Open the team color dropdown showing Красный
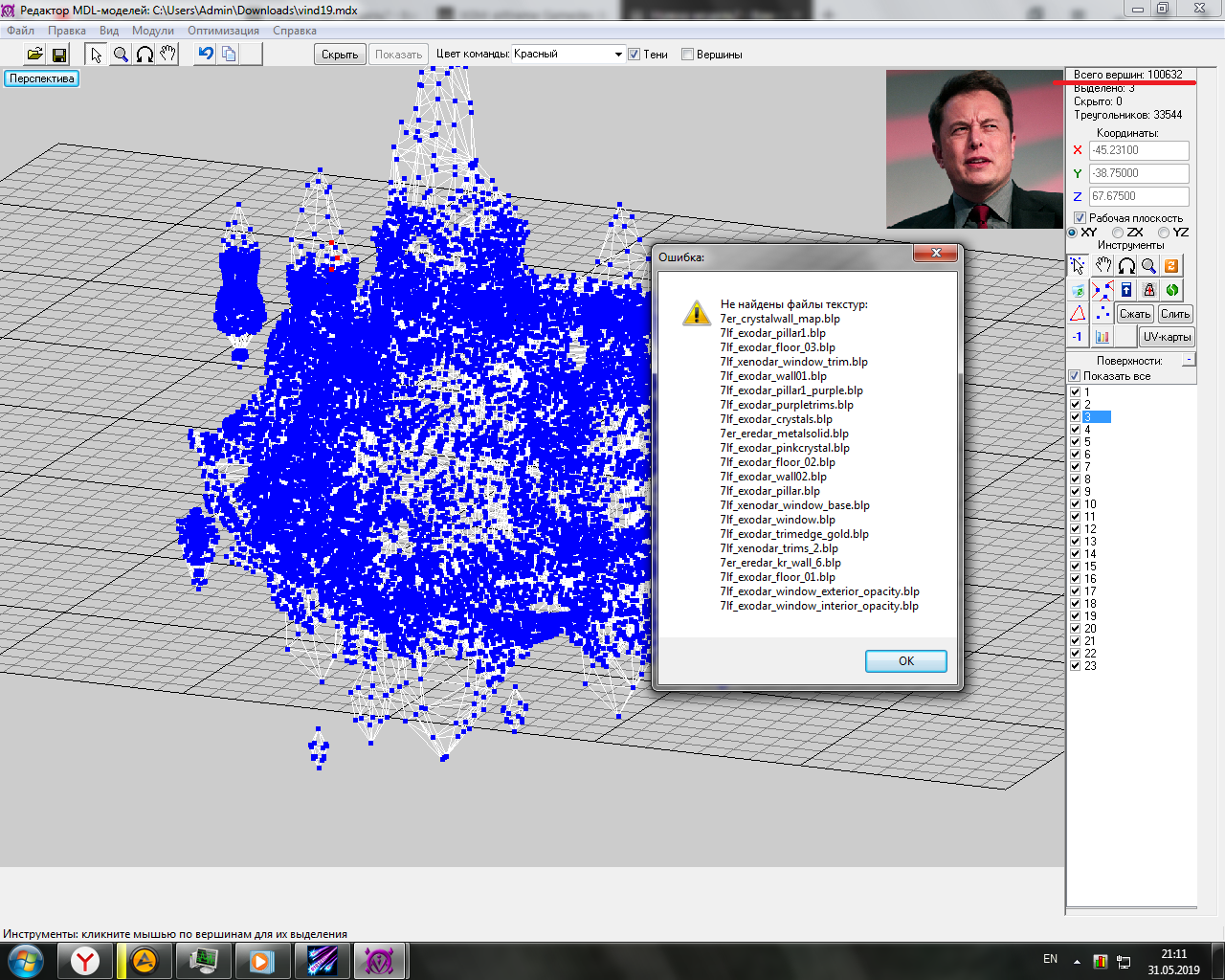 click(x=618, y=55)
